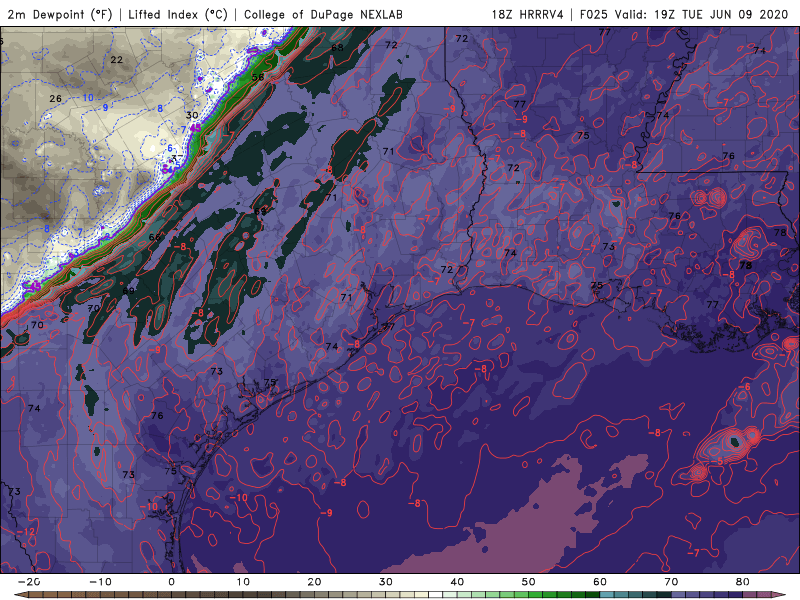Viewport: 800px width, 600px height.
Task: Click the red -5 lifted index contour label
Action: coord(717,461)
